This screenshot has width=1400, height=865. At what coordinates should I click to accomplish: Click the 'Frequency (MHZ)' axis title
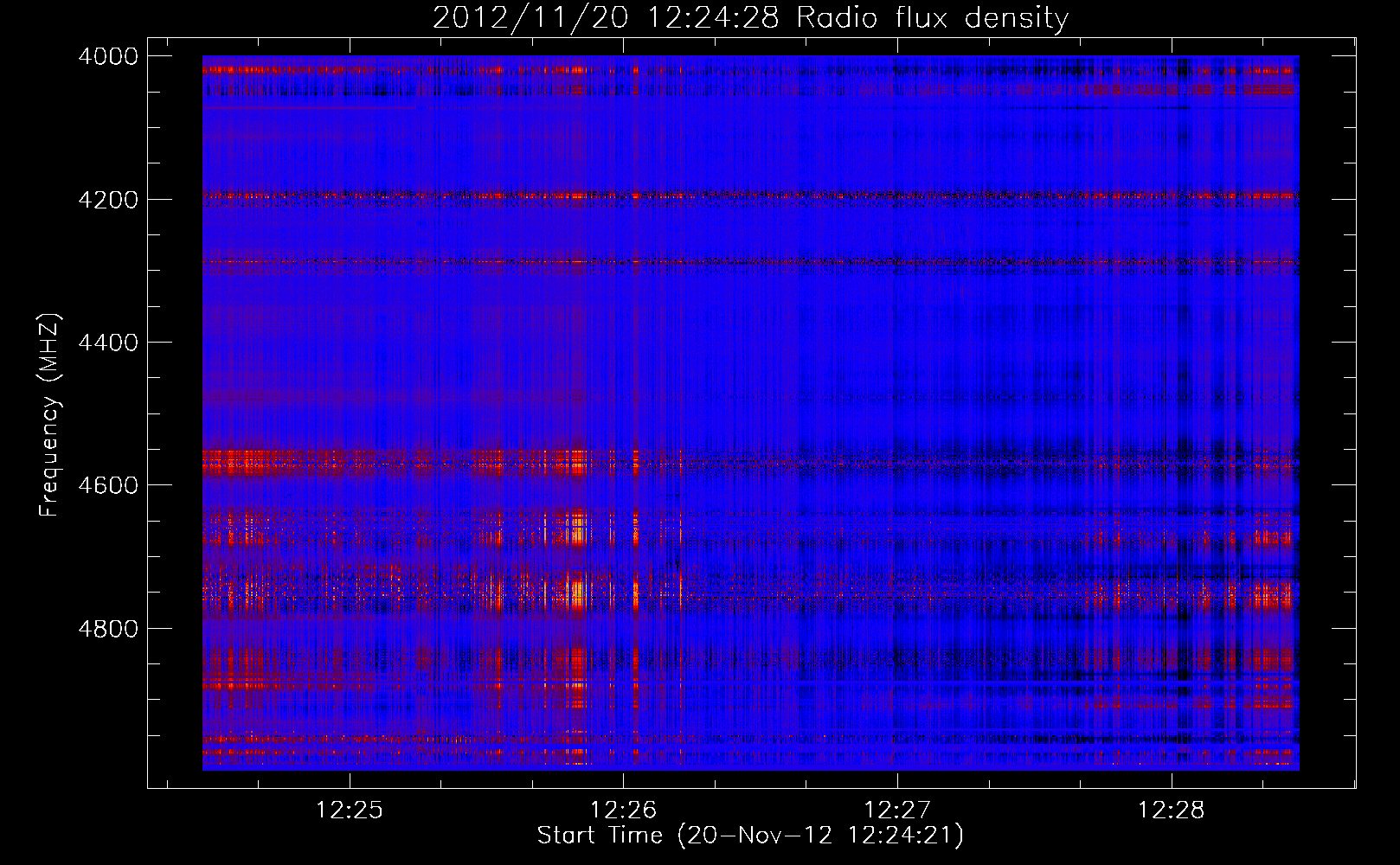pyautogui.click(x=49, y=414)
